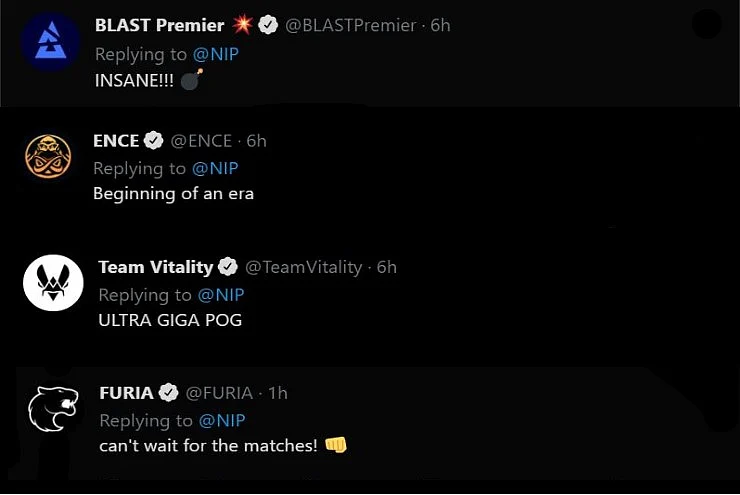Click Team Vitality's verified checkmark badge
This screenshot has width=740, height=495.
(x=228, y=267)
